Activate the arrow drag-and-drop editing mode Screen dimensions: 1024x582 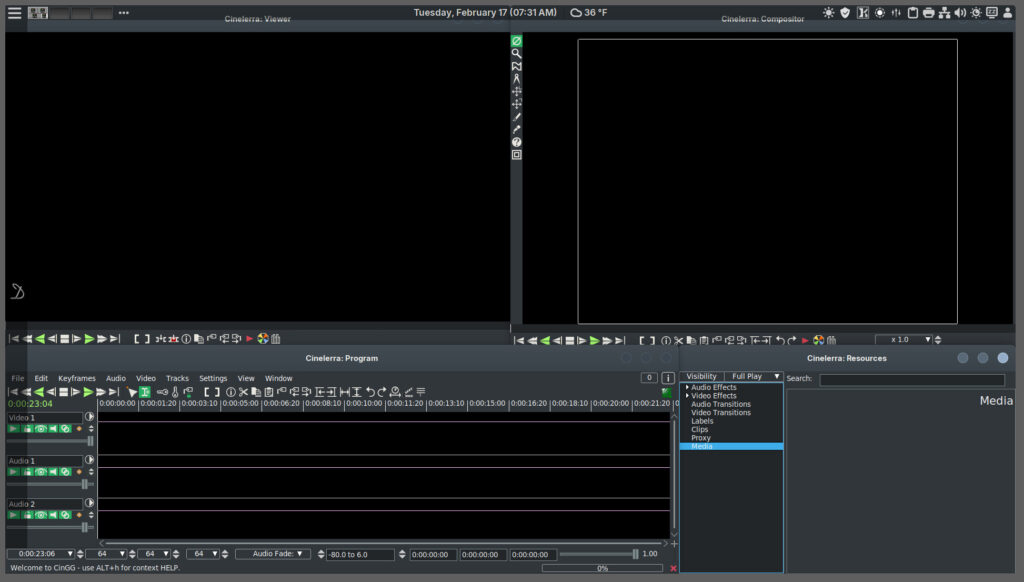132,392
